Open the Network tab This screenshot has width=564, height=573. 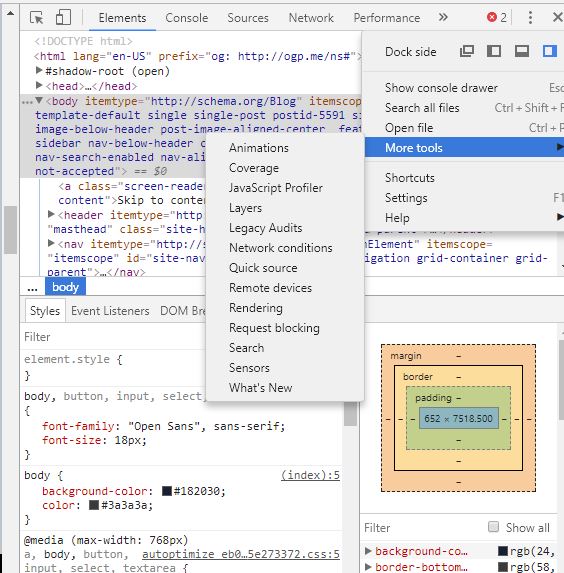[311, 18]
